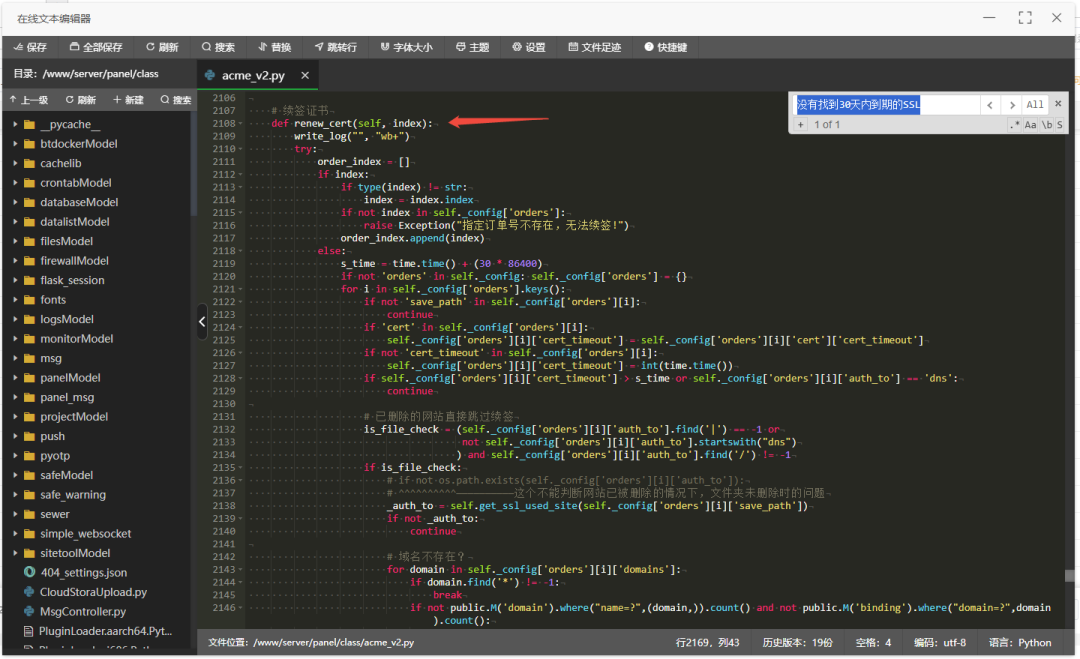Expand the __pycache__ folder
Viewport: 1080px width, 659px height.
[16, 125]
